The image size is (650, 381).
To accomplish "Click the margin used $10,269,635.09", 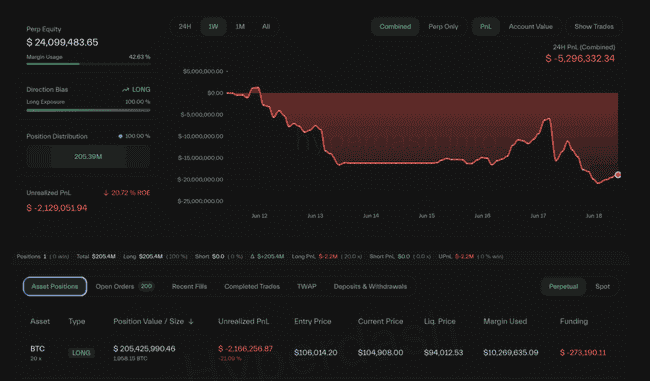I will click(511, 353).
